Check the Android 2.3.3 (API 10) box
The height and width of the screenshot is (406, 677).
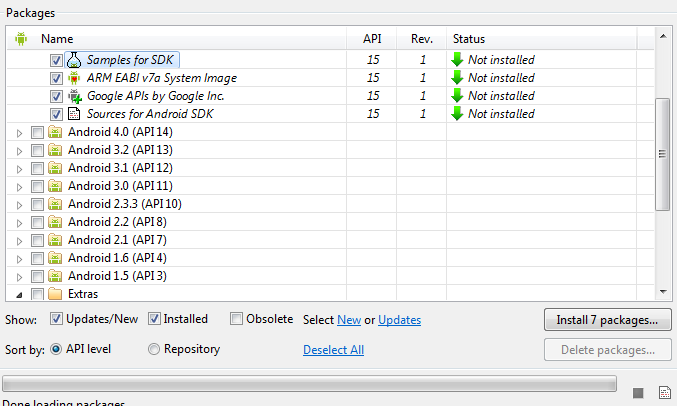[38, 204]
